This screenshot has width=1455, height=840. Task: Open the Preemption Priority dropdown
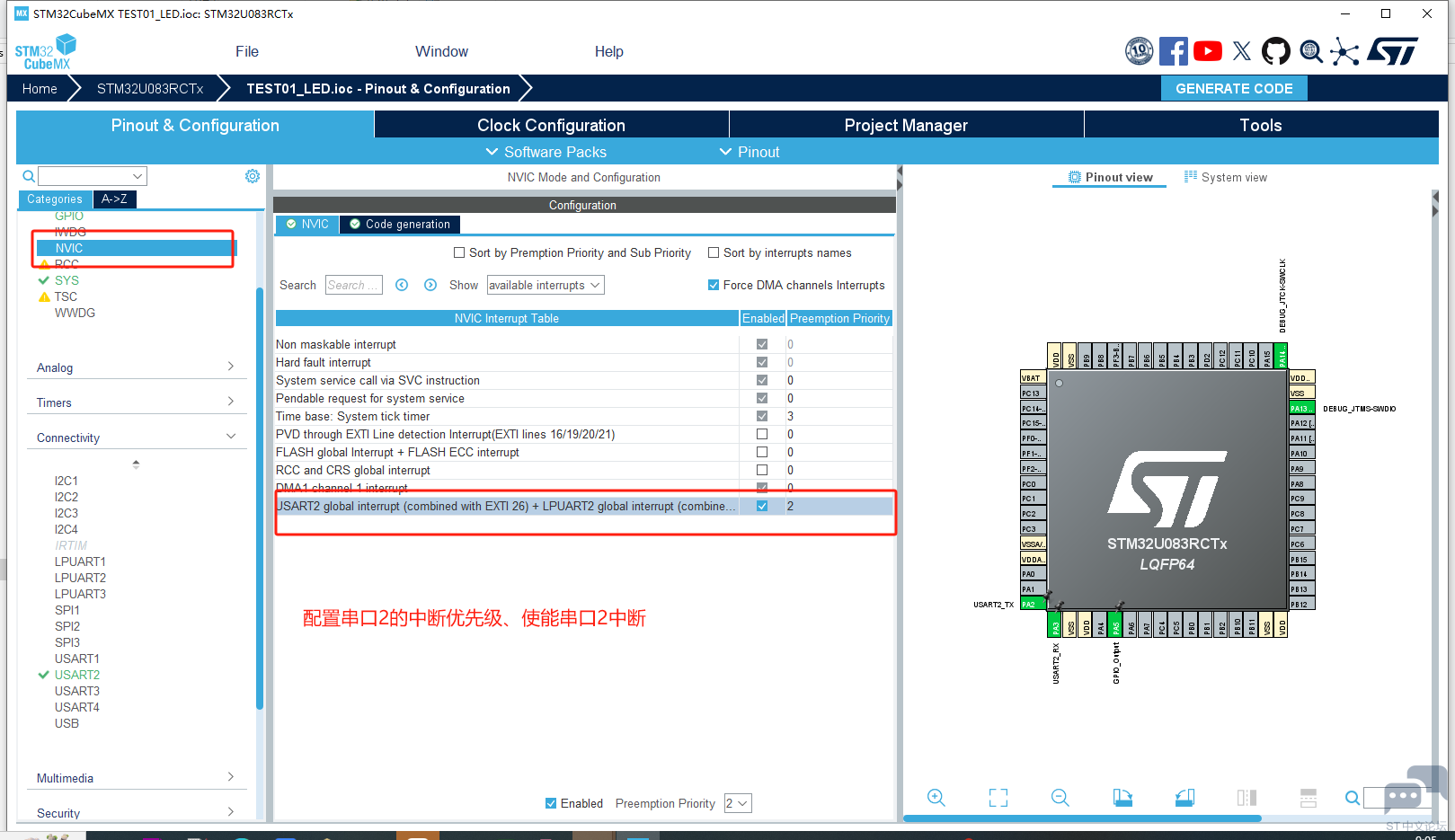[738, 803]
